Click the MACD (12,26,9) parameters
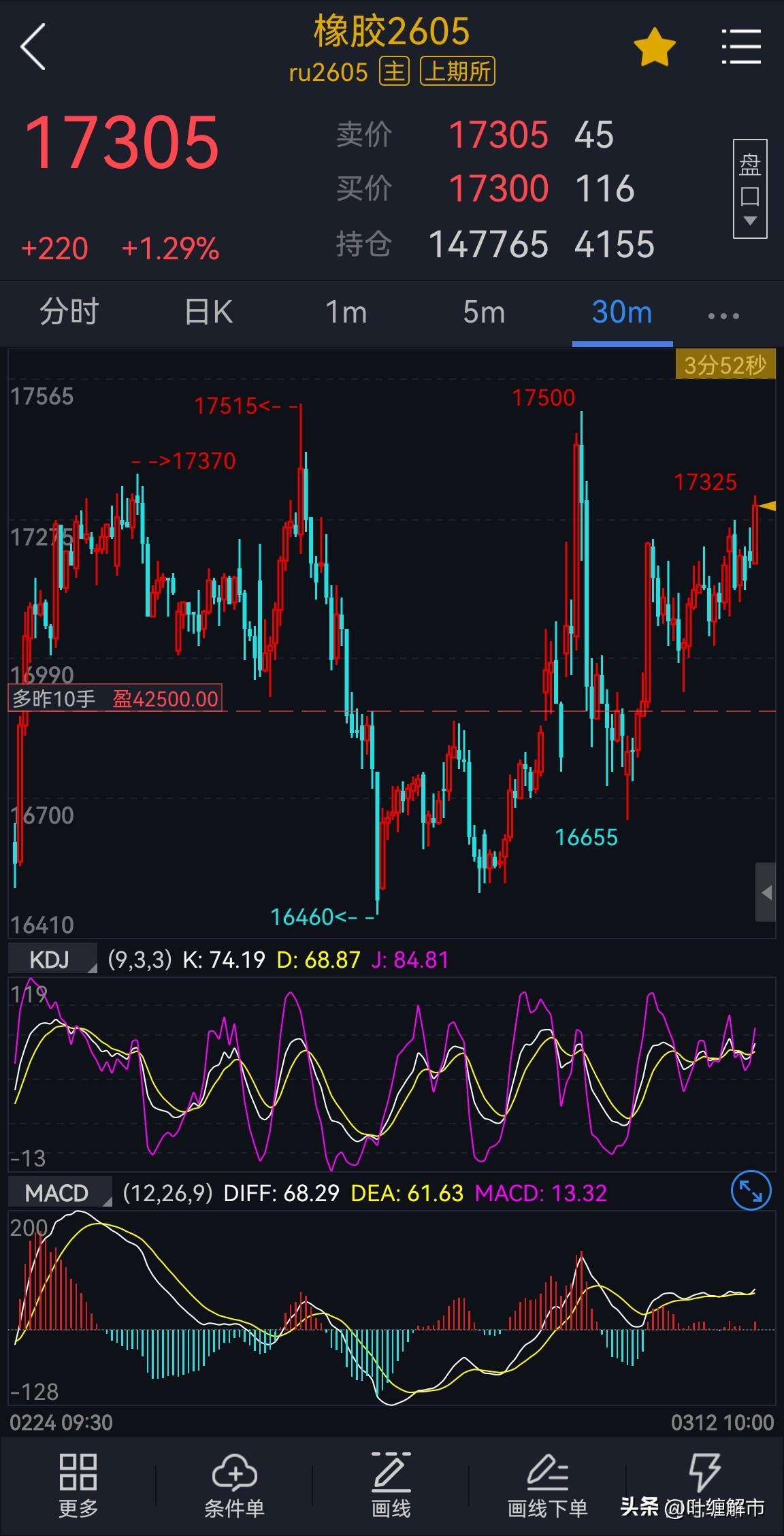 [x=167, y=1193]
